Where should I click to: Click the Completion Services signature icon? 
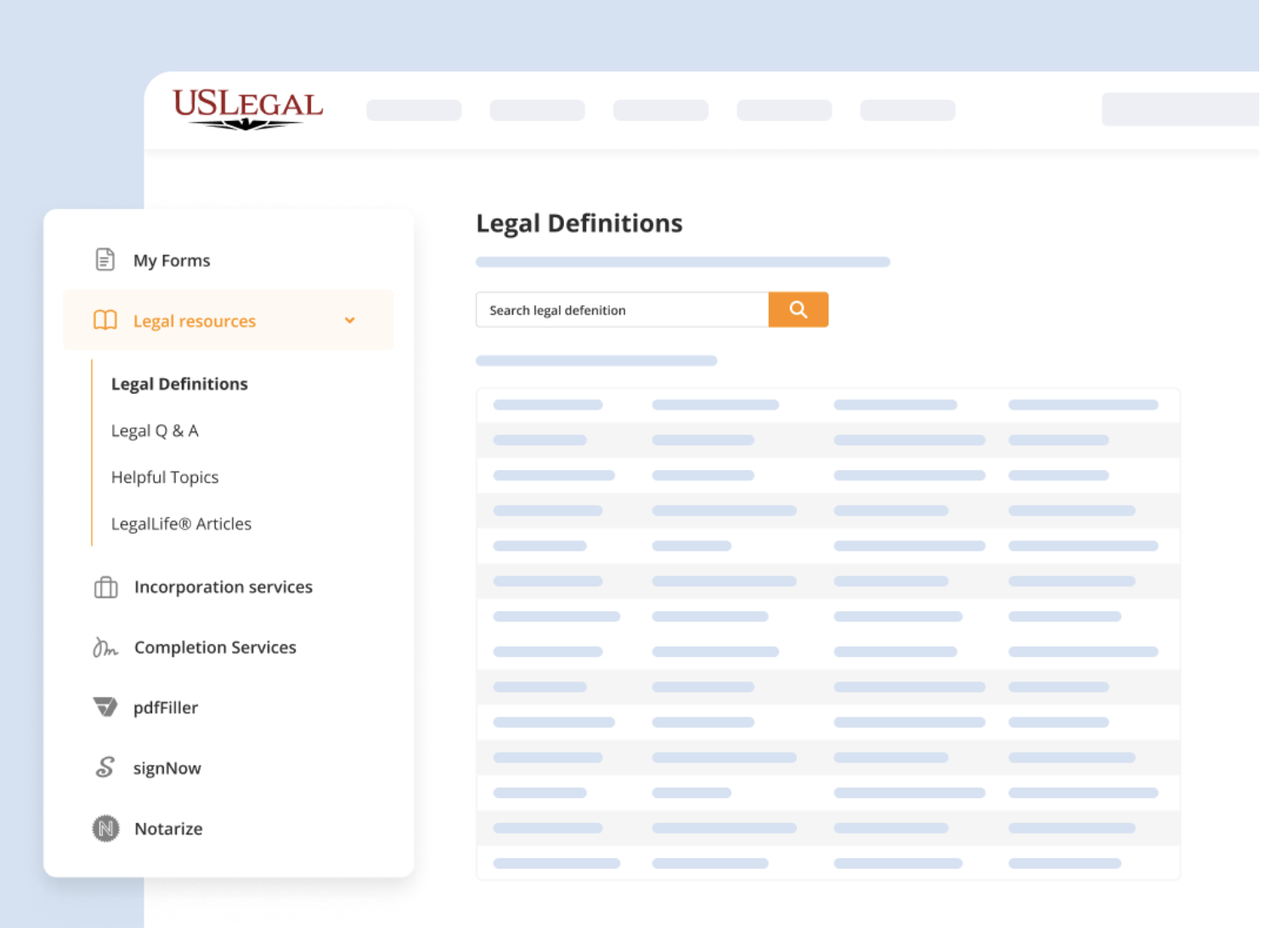click(105, 648)
